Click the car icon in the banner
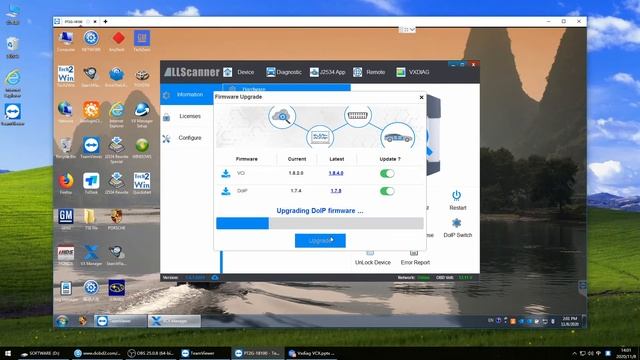The height and width of the screenshot is (360, 640). pyautogui.click(x=398, y=137)
